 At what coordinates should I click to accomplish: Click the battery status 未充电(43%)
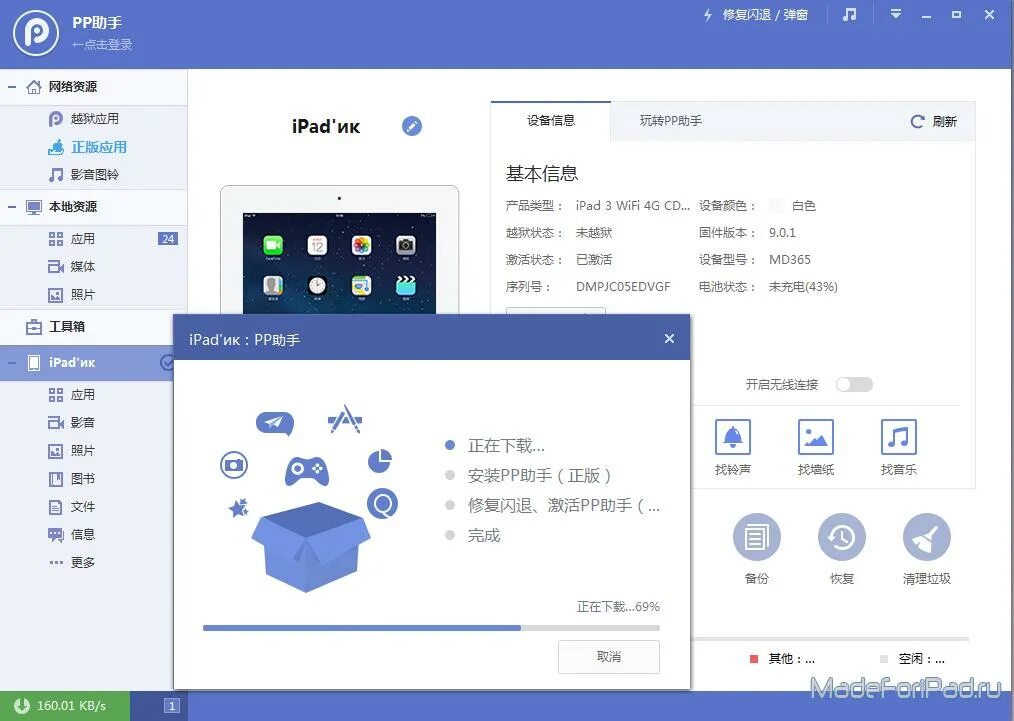(803, 286)
